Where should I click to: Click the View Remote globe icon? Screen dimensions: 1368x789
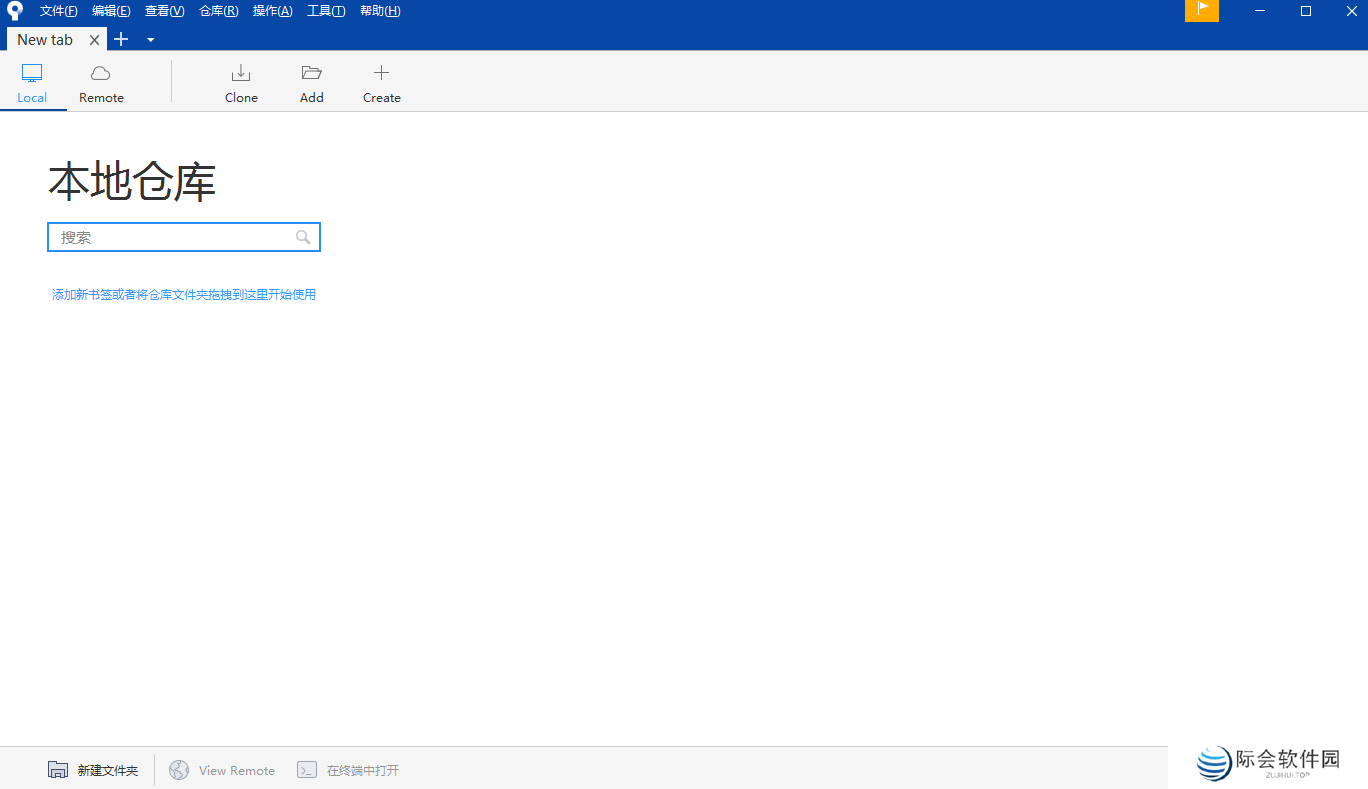click(x=180, y=769)
